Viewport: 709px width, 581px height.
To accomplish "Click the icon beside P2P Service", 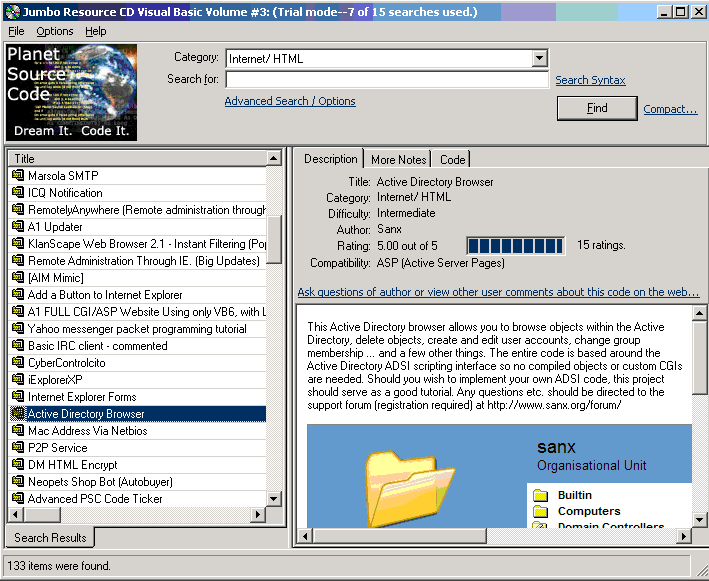I will [18, 447].
